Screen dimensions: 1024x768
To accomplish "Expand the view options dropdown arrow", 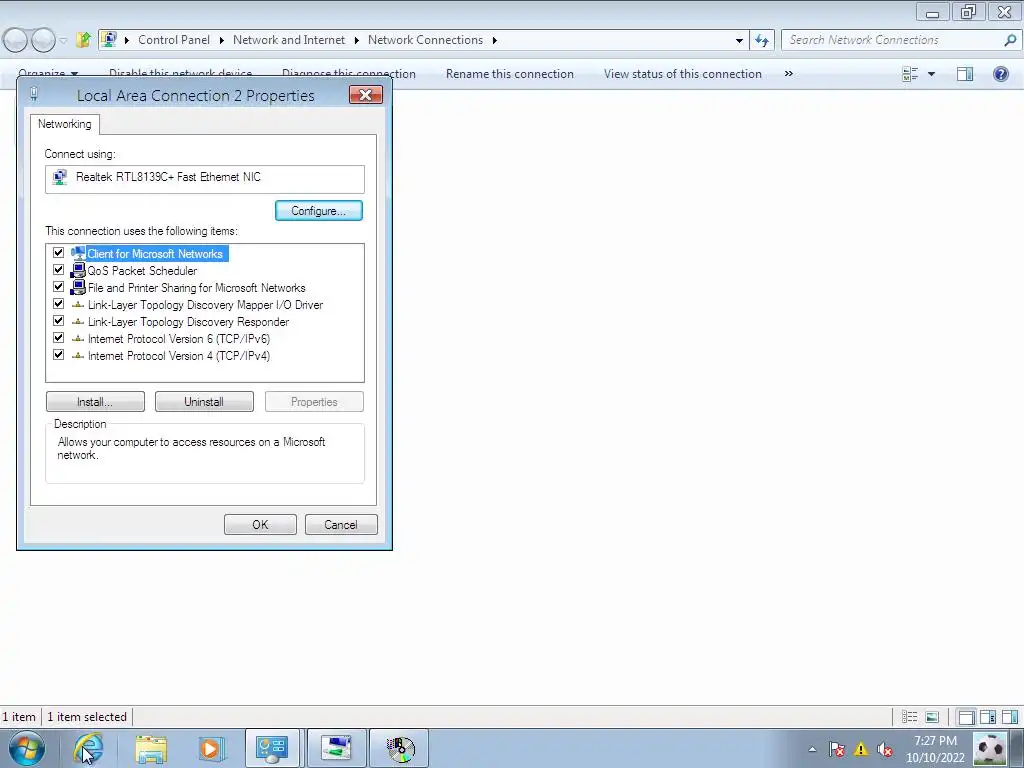I will tap(931, 74).
